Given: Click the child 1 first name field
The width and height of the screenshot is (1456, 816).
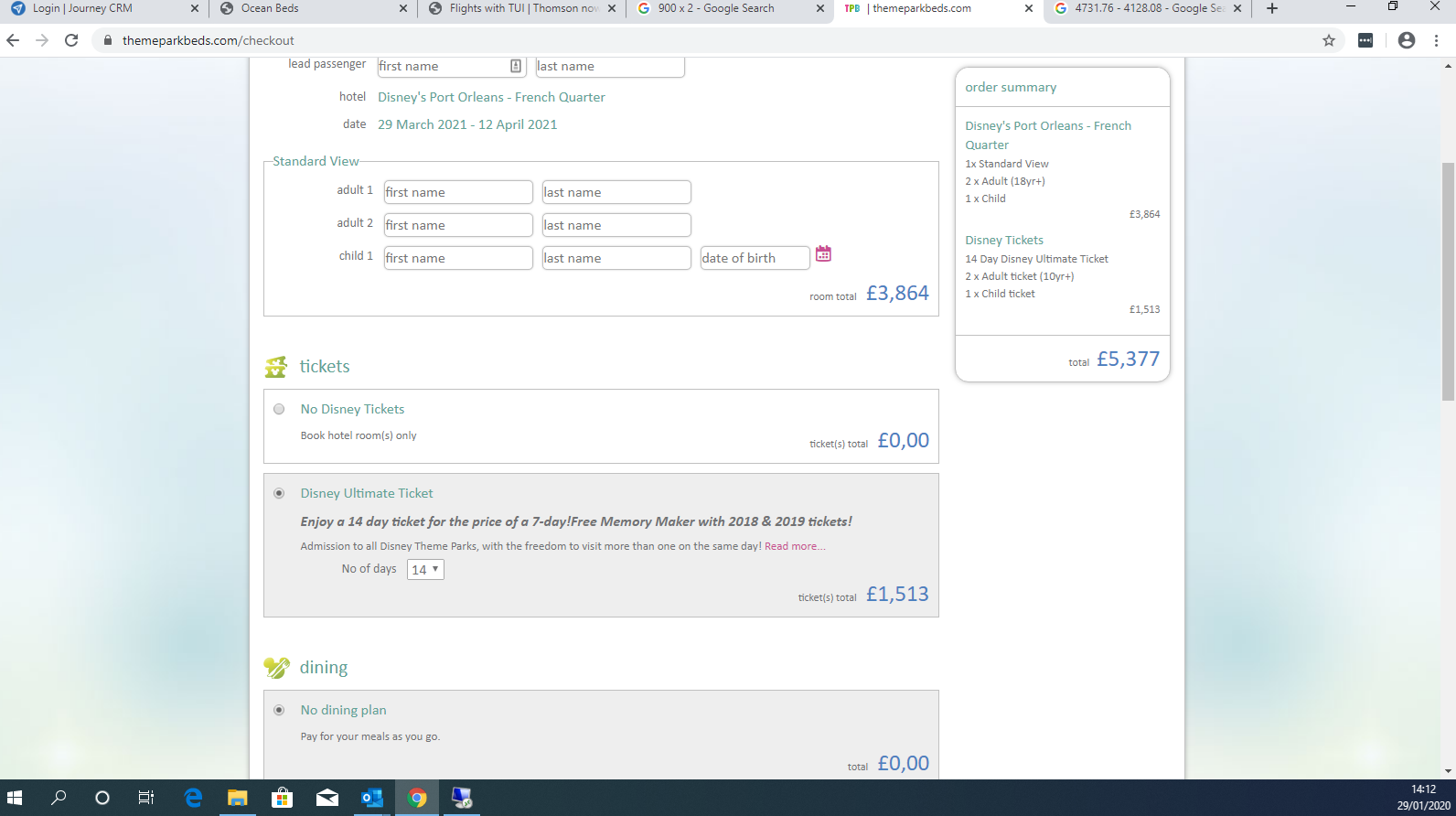Looking at the screenshot, I should 458,258.
